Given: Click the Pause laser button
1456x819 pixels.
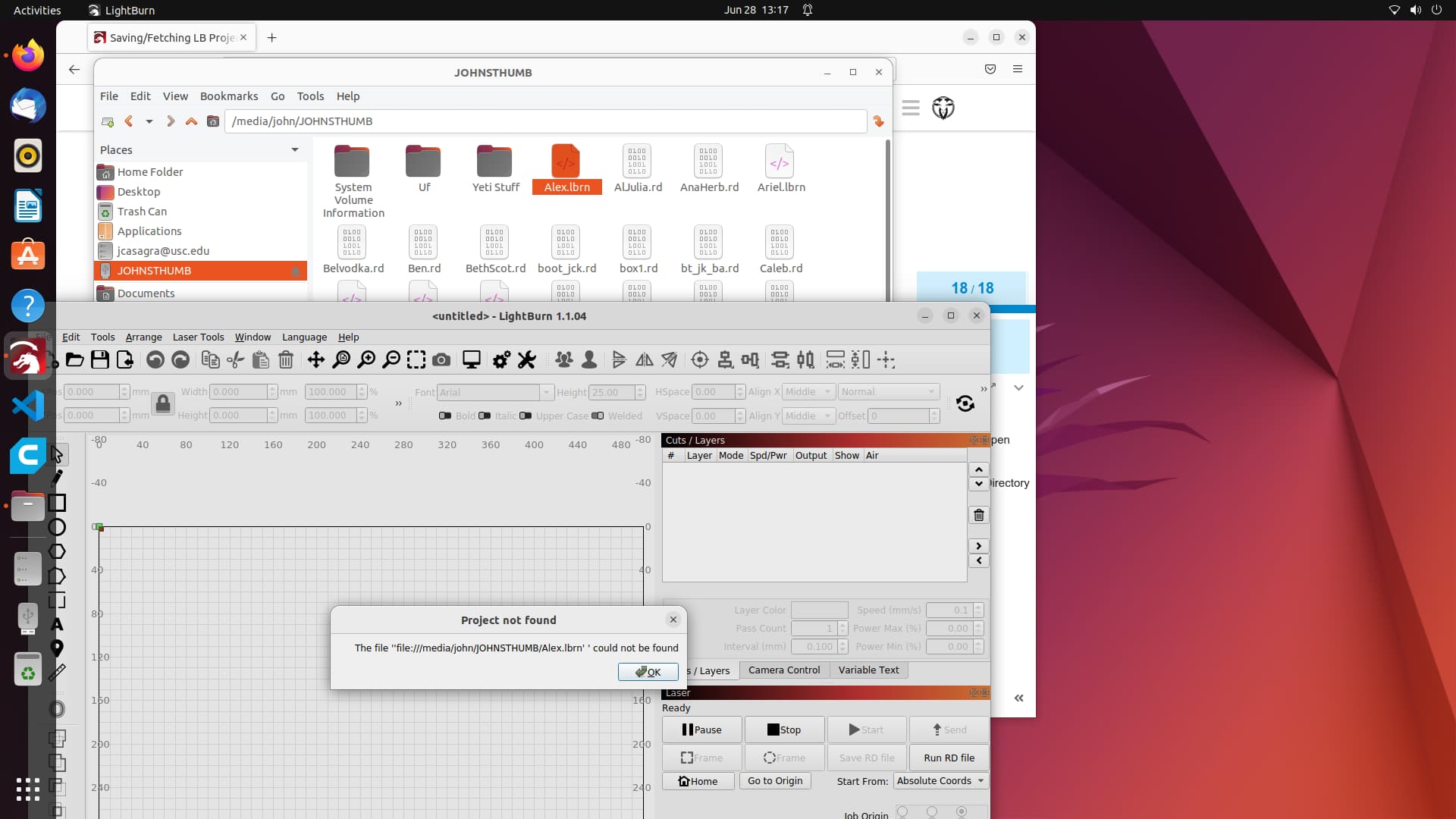Looking at the screenshot, I should click(702, 730).
